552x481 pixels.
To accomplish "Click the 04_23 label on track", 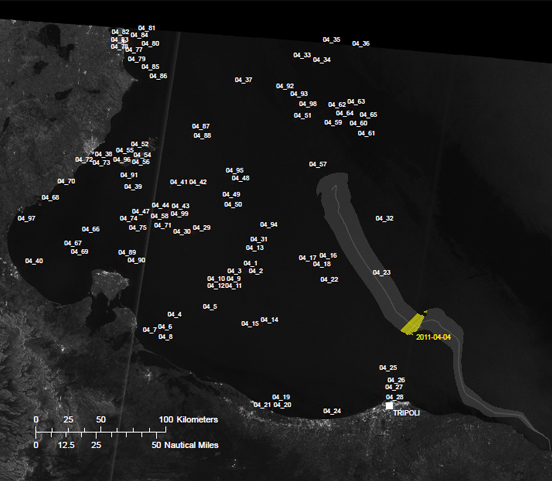I will click(382, 273).
